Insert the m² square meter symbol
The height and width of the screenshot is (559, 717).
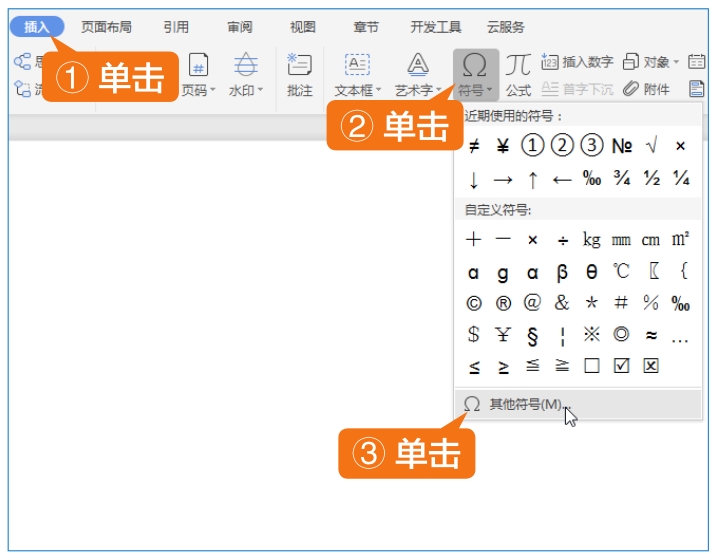click(x=680, y=239)
